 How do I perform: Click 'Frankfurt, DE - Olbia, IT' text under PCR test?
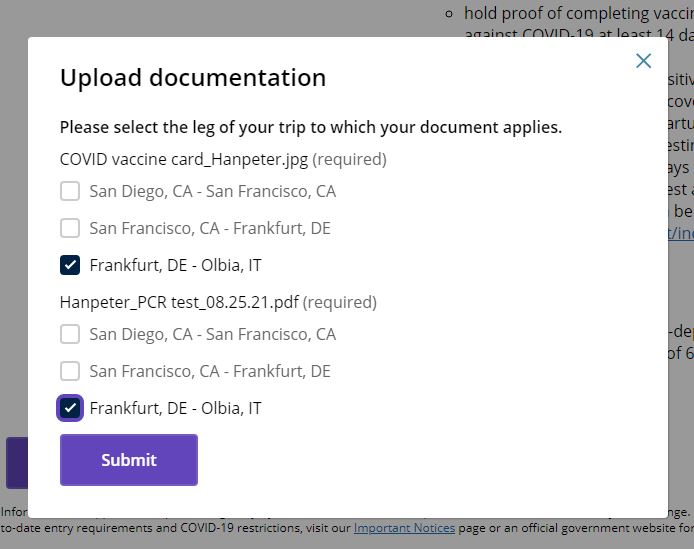175,408
